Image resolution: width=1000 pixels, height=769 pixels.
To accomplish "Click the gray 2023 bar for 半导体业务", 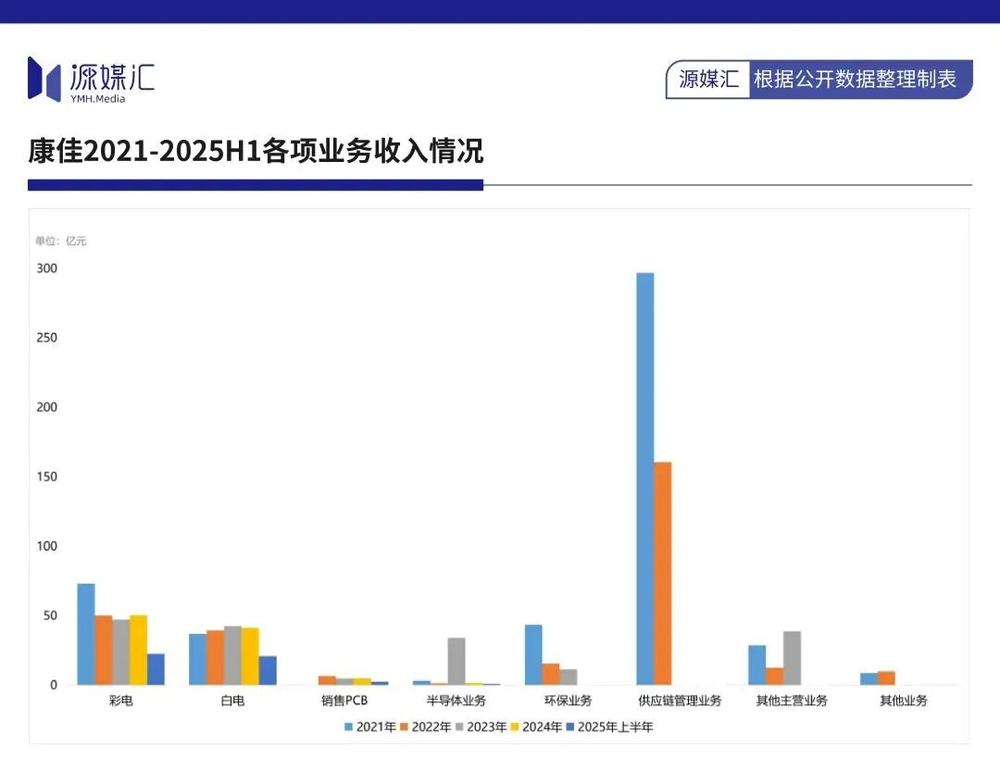I will click(457, 661).
